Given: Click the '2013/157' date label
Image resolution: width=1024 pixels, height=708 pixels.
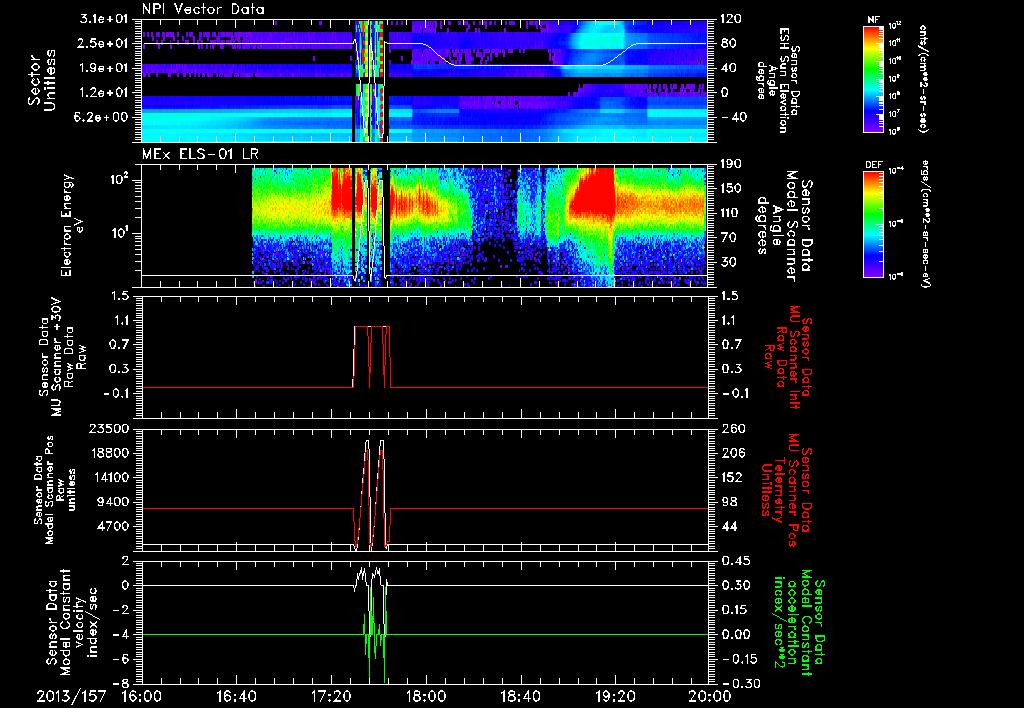Looking at the screenshot, I should pyautogui.click(x=71, y=696).
